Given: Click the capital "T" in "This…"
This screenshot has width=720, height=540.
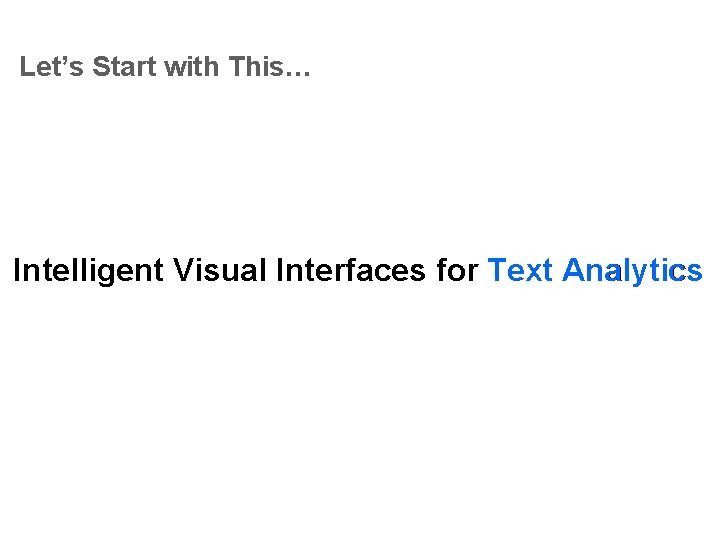Looking at the screenshot, I should 236,68.
